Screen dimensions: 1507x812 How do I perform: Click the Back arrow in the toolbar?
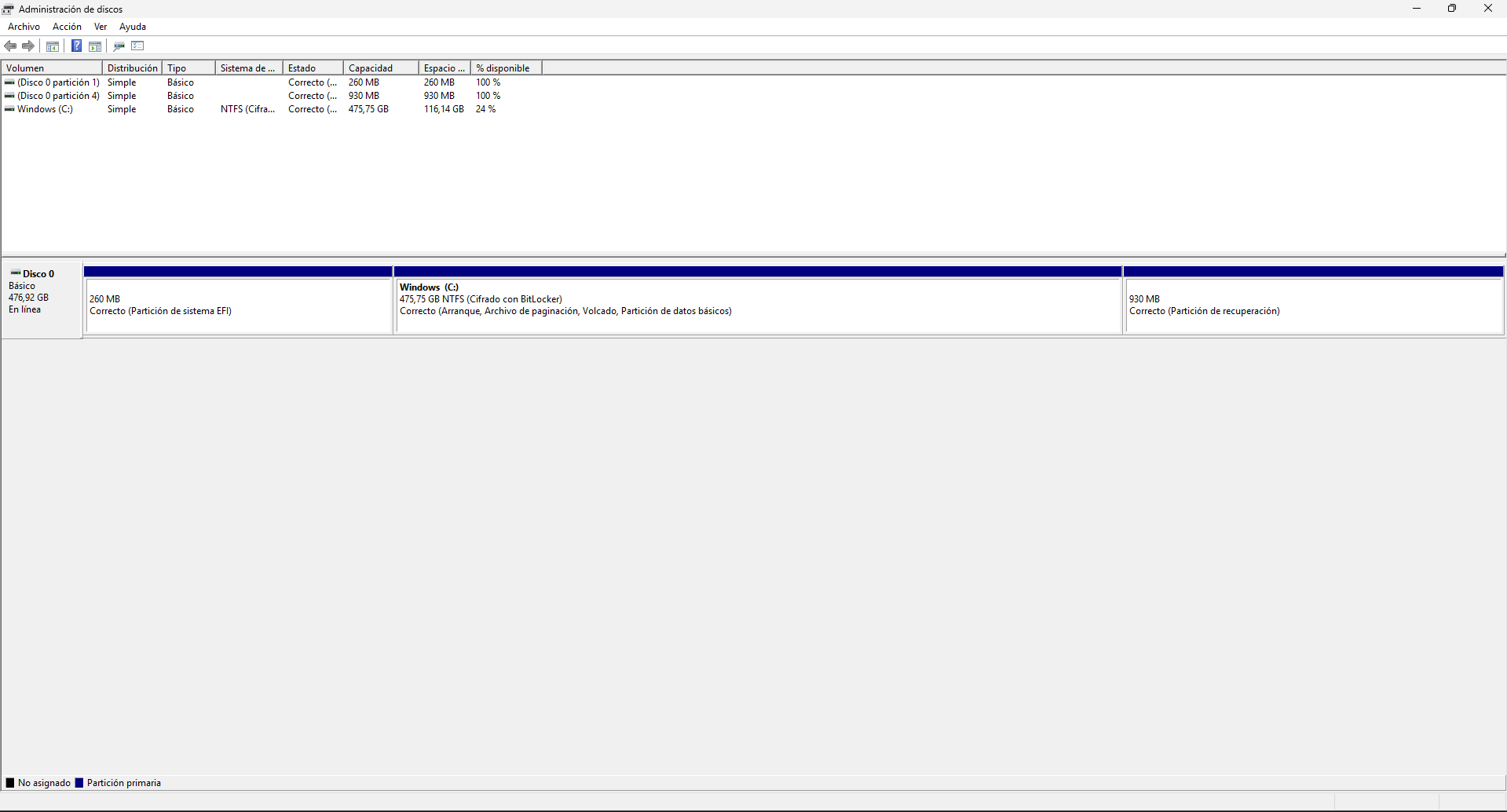[10, 46]
